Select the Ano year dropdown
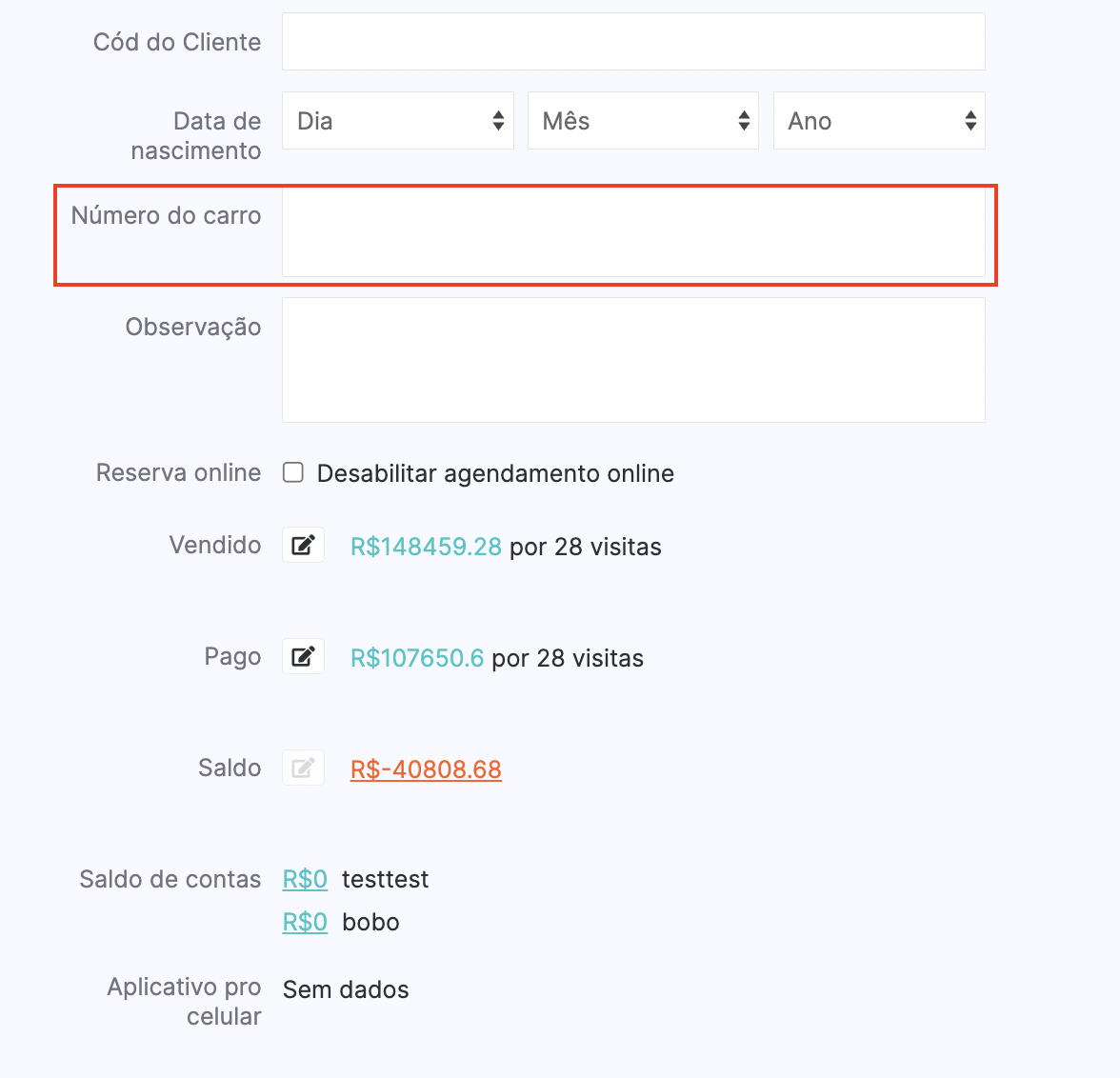This screenshot has width=1120, height=1078. click(878, 121)
